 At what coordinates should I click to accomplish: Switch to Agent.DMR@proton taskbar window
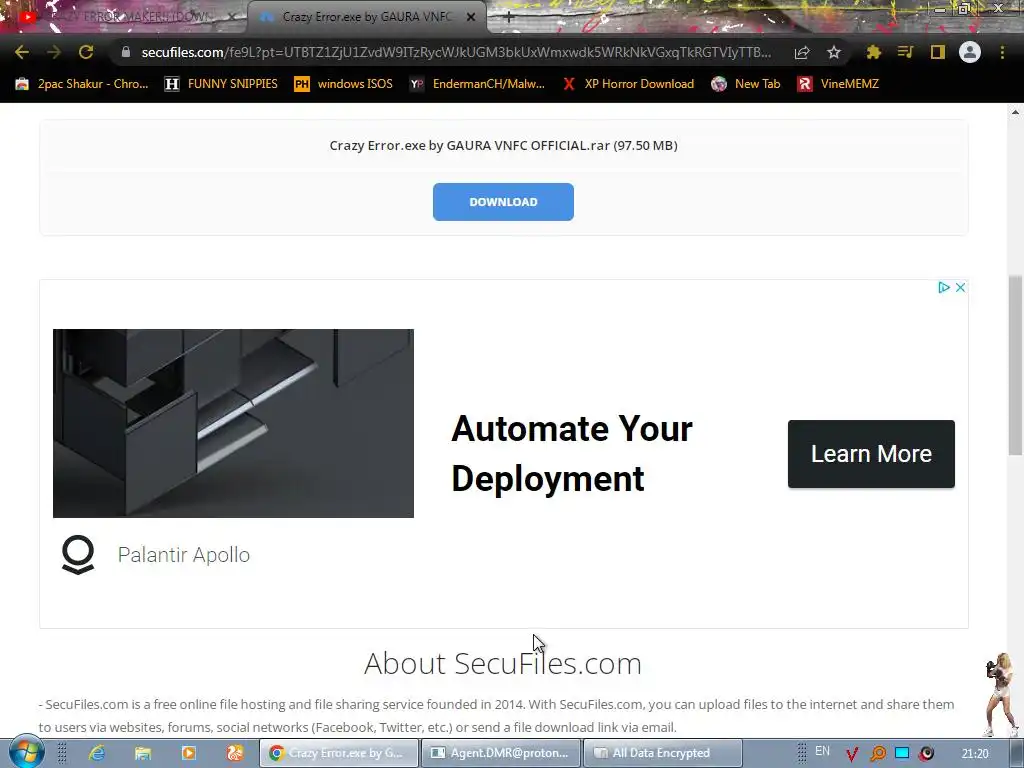[501, 753]
